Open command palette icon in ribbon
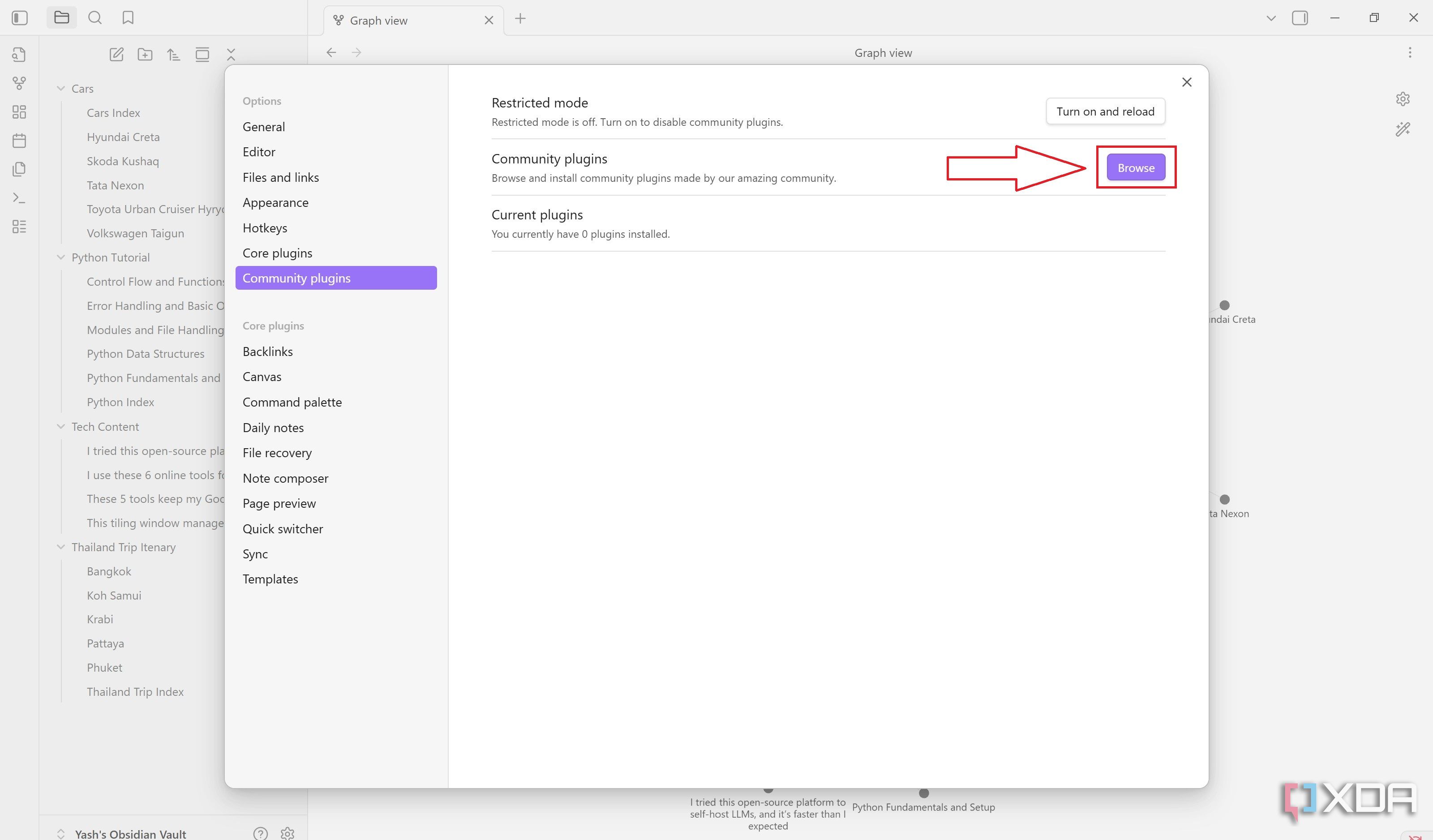This screenshot has height=840, width=1433. 19,198
